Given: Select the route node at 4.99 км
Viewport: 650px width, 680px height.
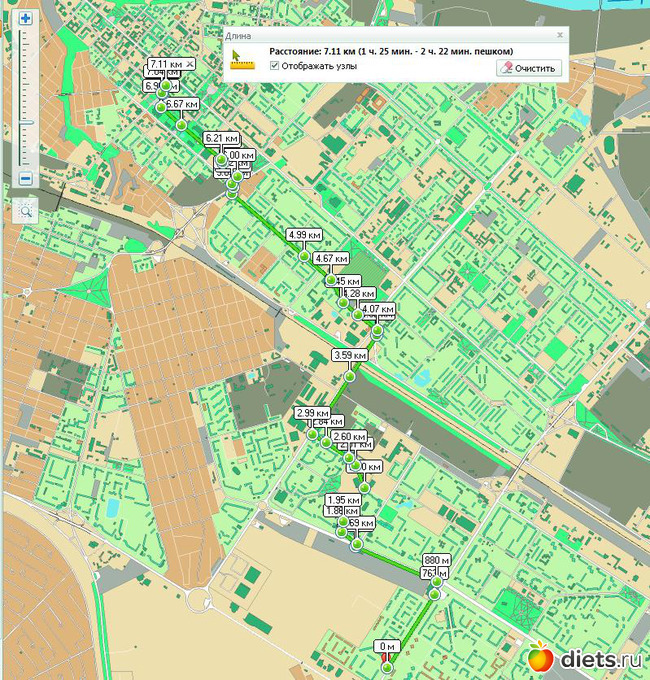Looking at the screenshot, I should [x=304, y=256].
